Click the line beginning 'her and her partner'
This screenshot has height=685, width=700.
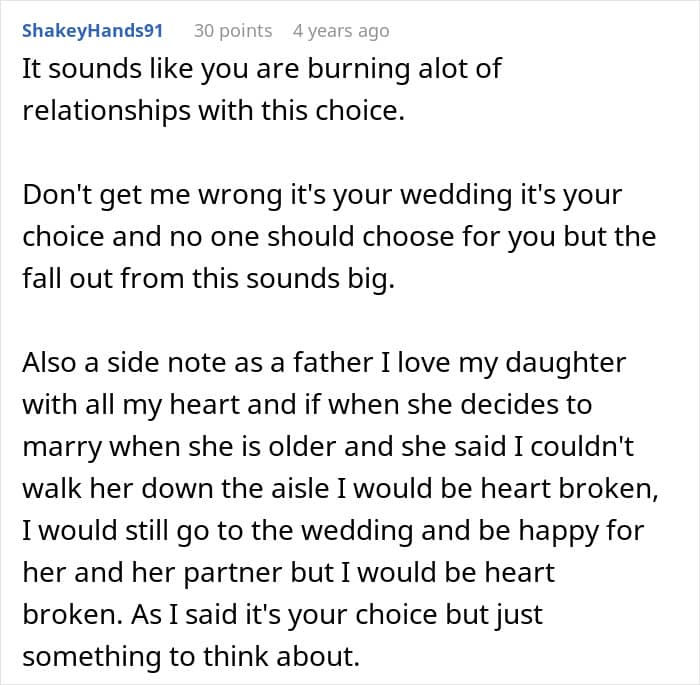(x=288, y=573)
